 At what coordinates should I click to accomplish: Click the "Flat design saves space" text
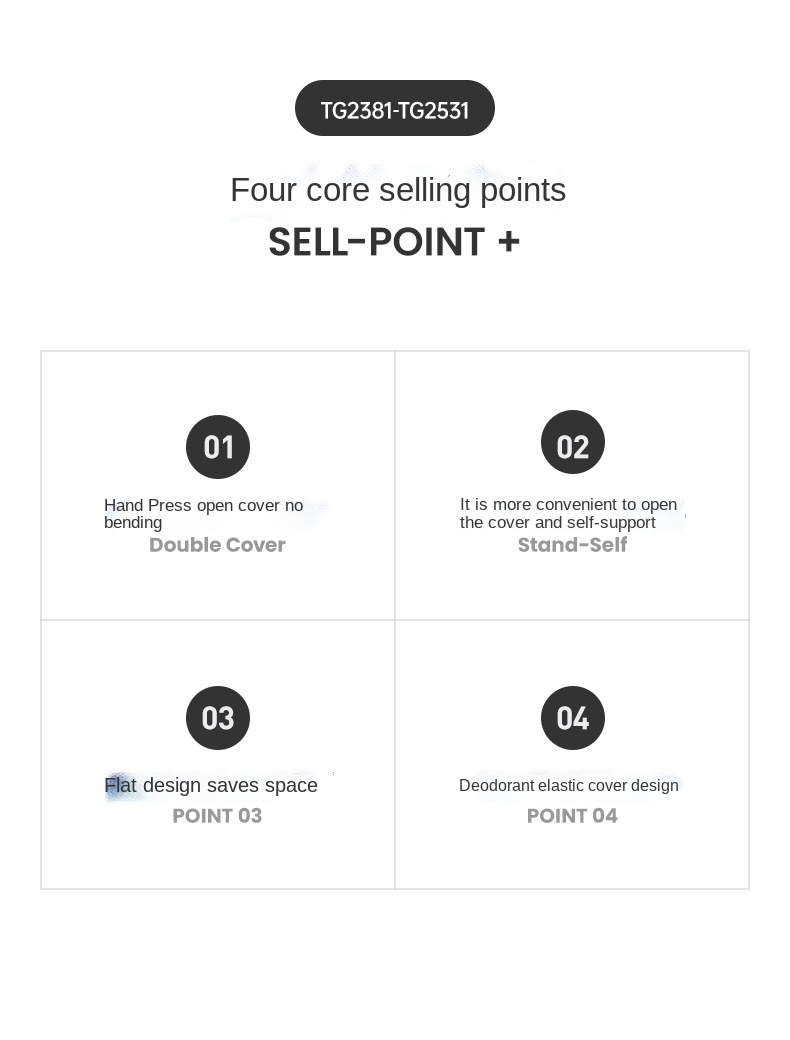(211, 786)
